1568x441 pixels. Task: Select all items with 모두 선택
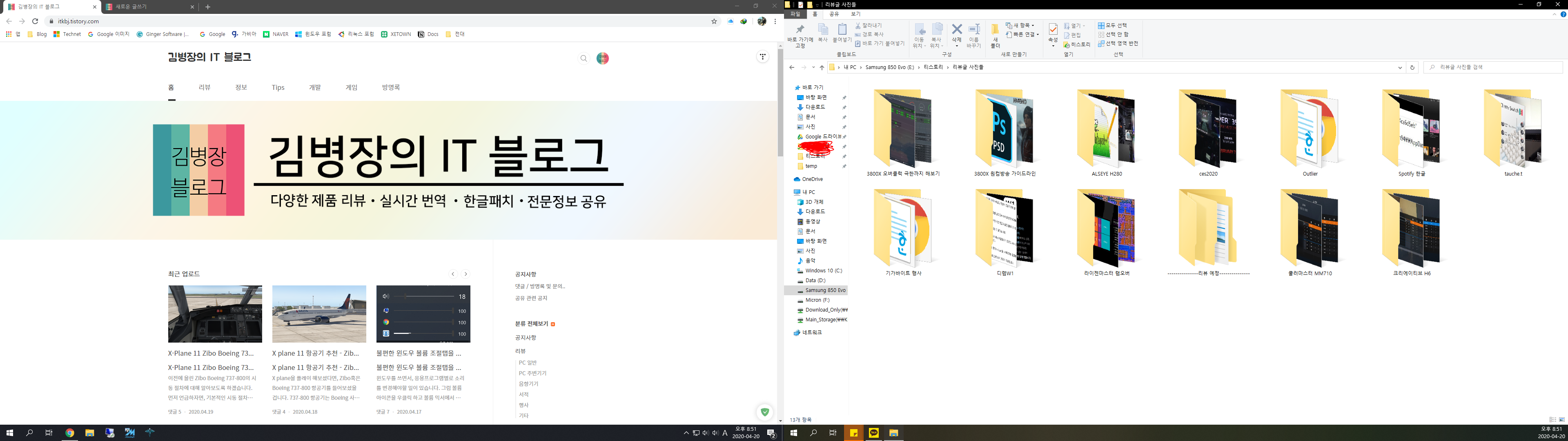click(1113, 26)
